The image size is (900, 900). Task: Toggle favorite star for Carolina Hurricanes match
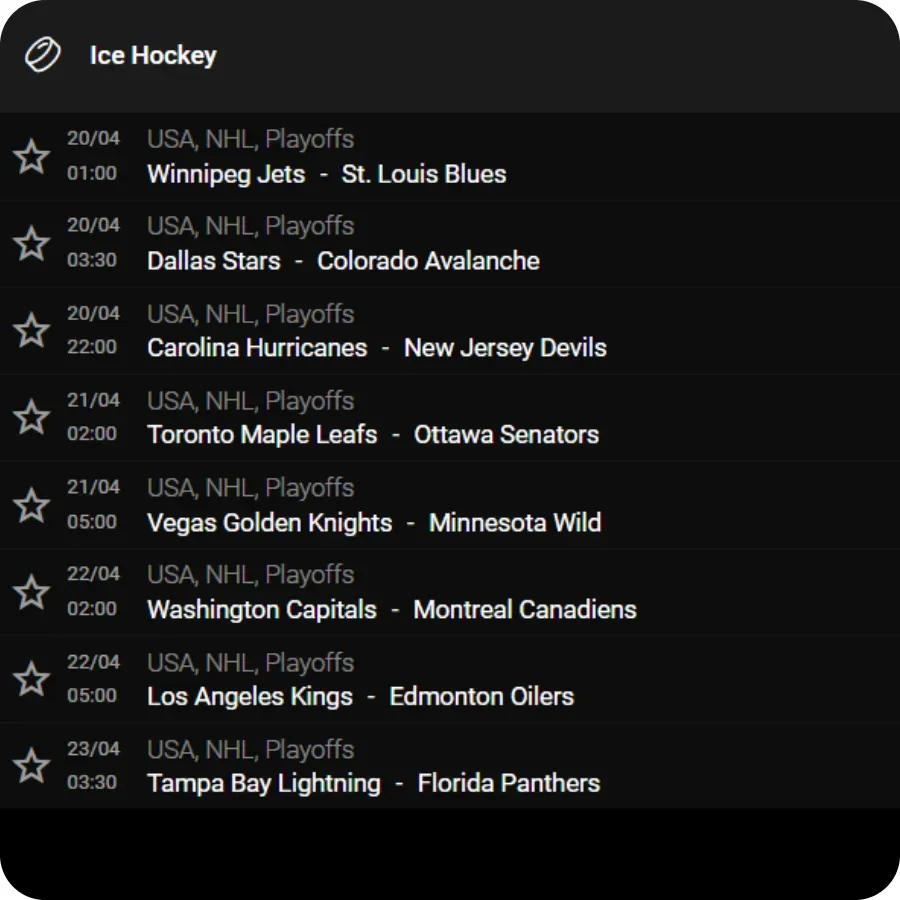(x=32, y=331)
